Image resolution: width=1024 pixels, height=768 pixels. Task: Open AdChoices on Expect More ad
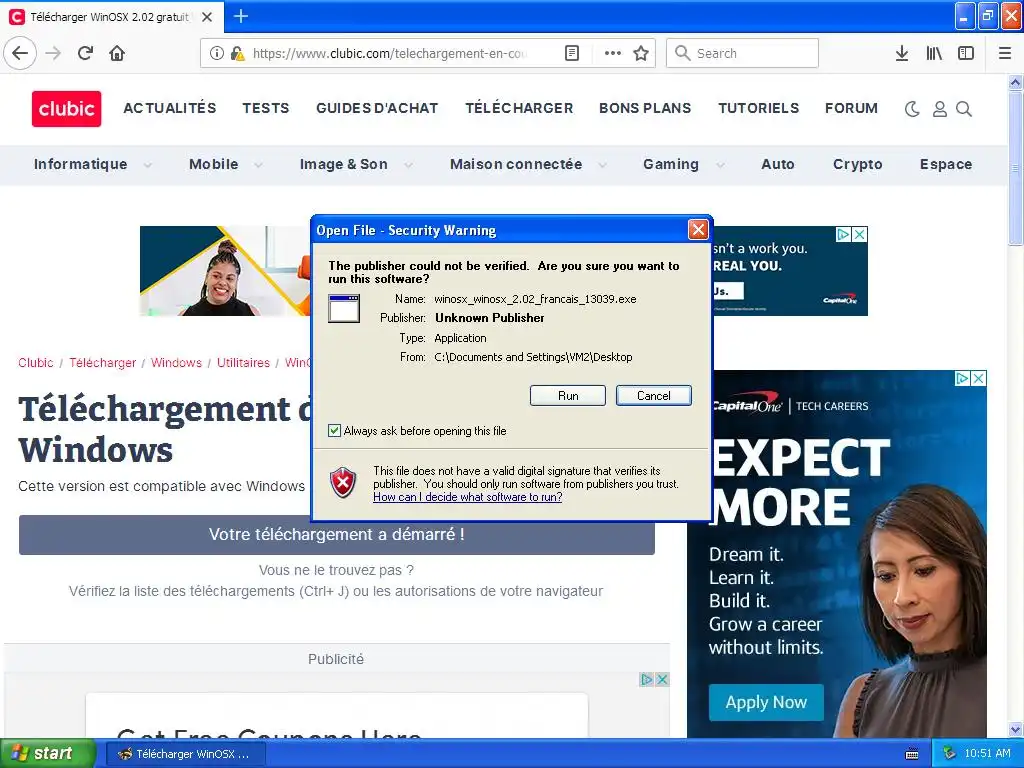pyautogui.click(x=962, y=378)
